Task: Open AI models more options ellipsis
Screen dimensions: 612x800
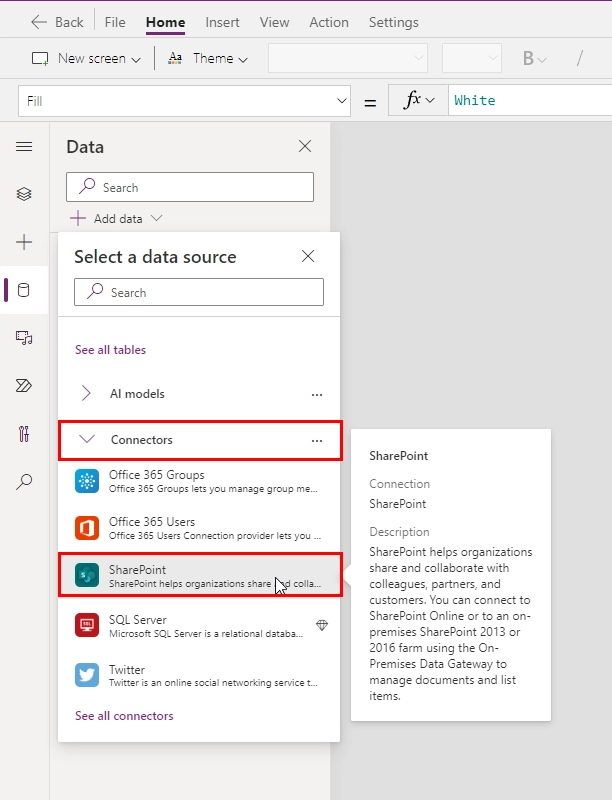Action: pyautogui.click(x=317, y=394)
